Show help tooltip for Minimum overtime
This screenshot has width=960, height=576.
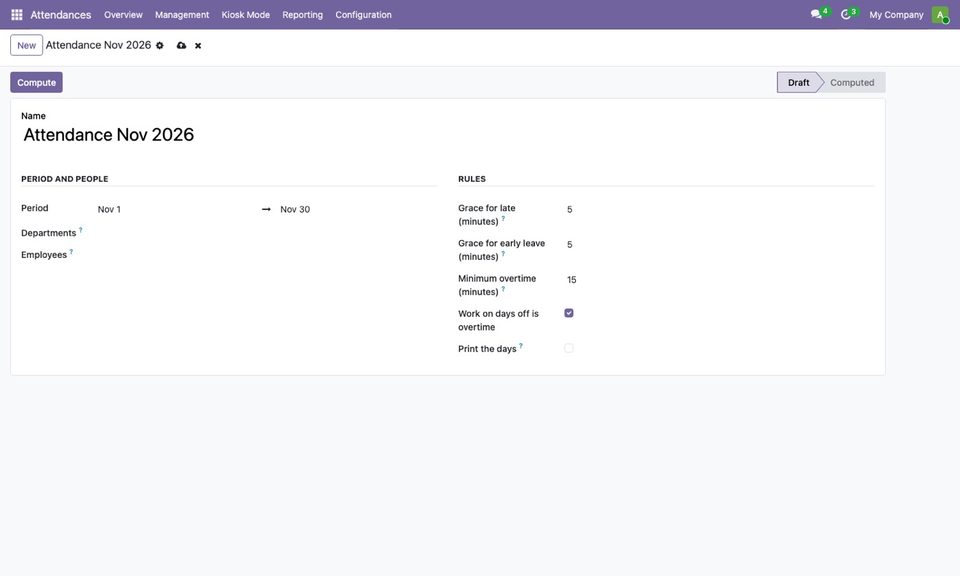[503, 289]
